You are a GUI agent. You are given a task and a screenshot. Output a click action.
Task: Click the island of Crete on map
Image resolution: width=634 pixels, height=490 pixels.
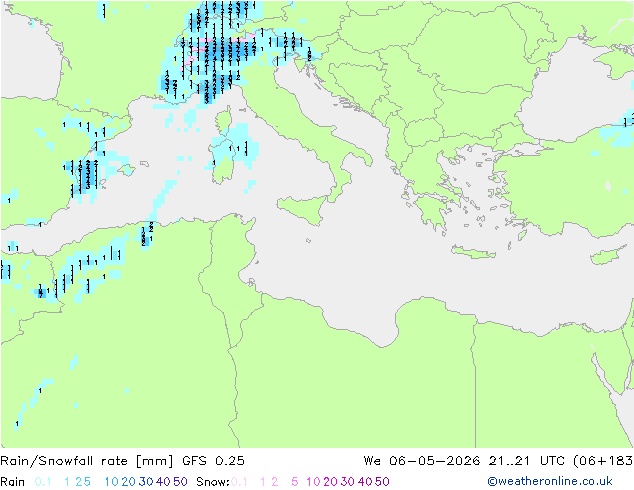[x=473, y=252]
